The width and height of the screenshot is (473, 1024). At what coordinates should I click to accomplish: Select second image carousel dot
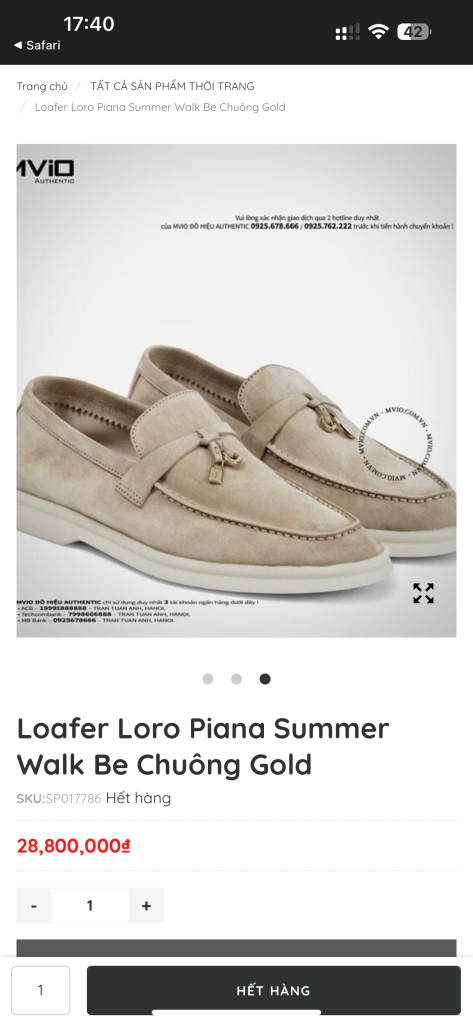click(x=236, y=679)
